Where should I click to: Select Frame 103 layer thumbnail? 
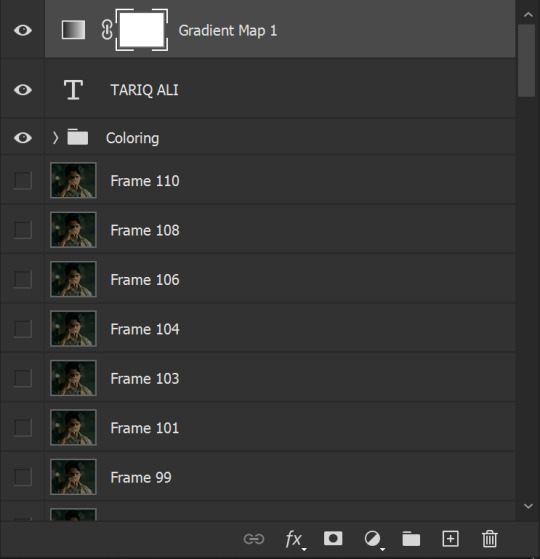click(x=73, y=378)
